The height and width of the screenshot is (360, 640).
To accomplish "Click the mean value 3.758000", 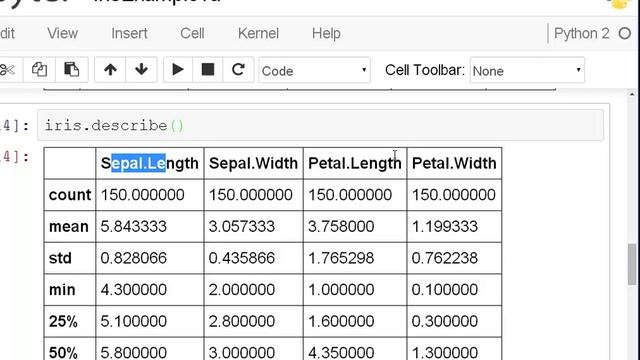I will [x=341, y=227].
